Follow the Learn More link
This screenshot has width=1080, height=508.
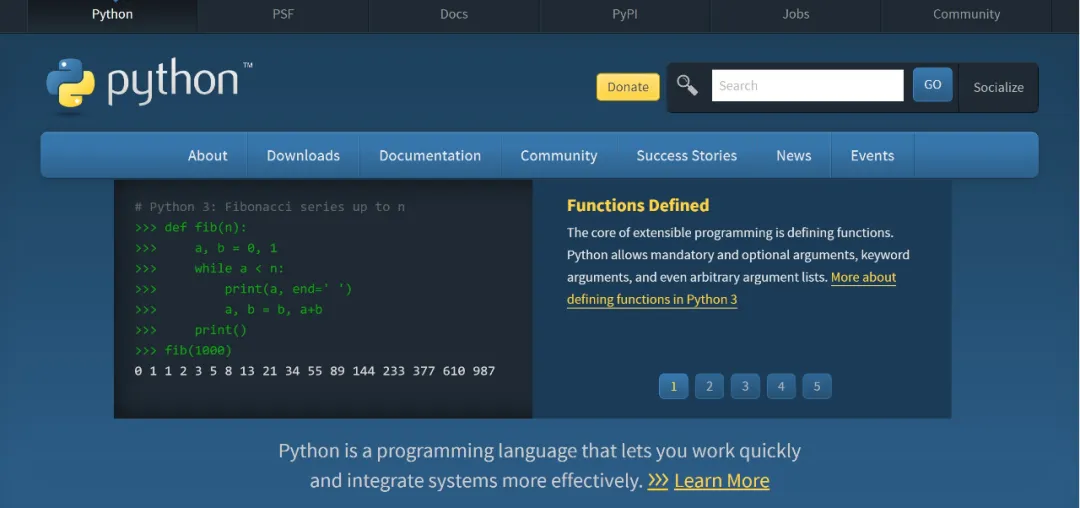[722, 480]
